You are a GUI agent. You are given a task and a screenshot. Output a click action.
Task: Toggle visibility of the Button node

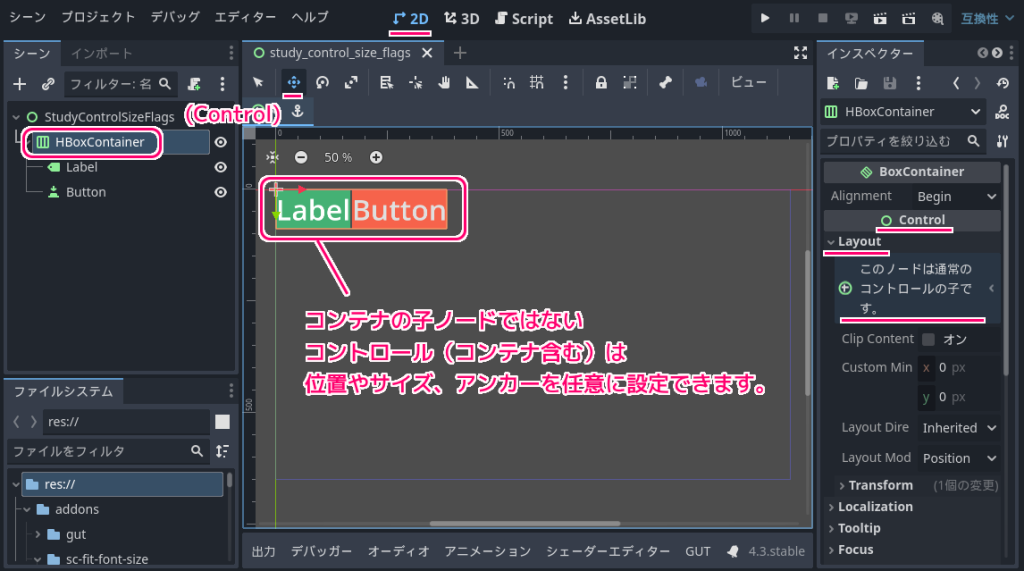(221, 192)
